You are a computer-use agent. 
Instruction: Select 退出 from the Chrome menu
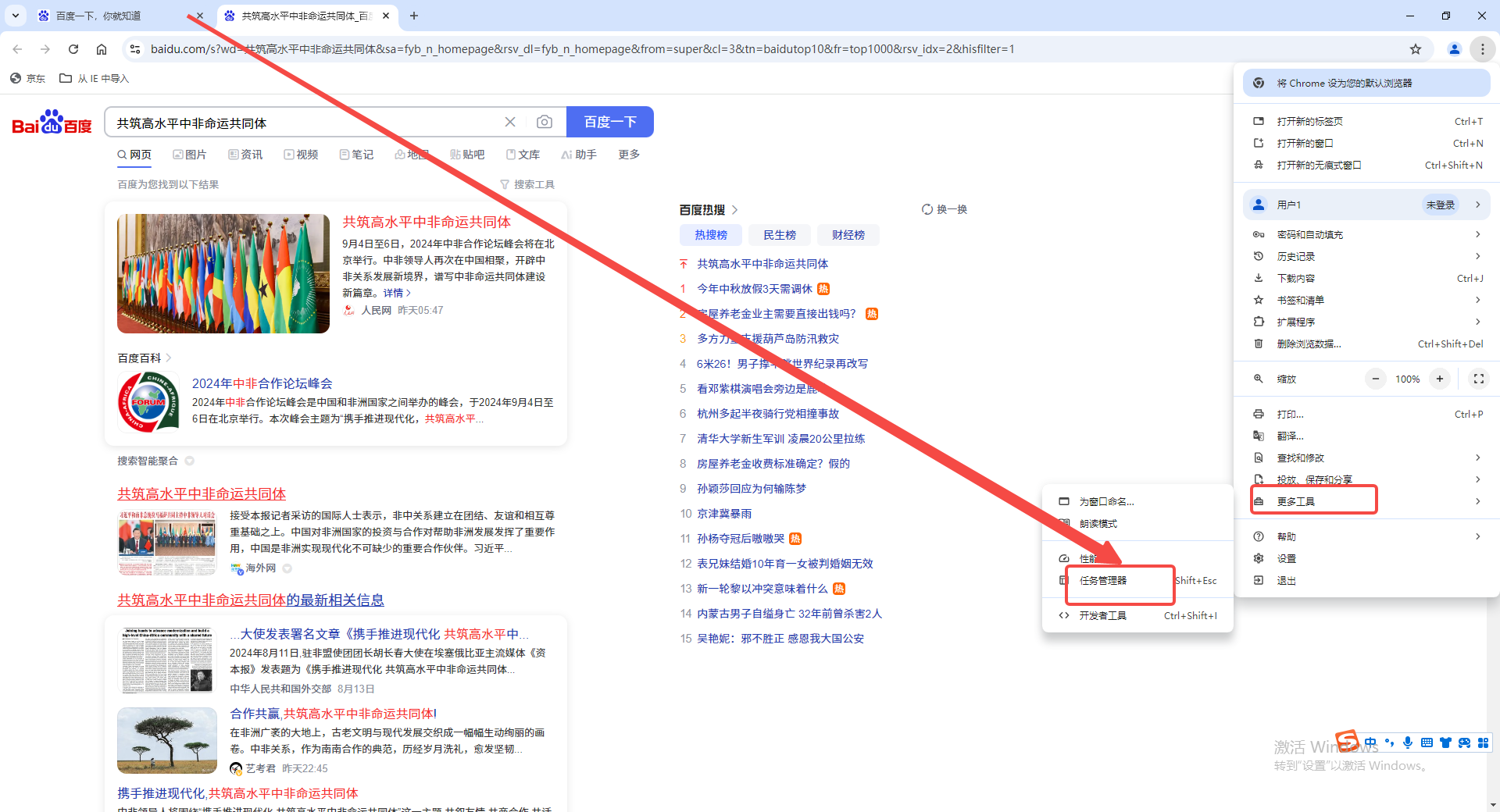pyautogui.click(x=1367, y=580)
